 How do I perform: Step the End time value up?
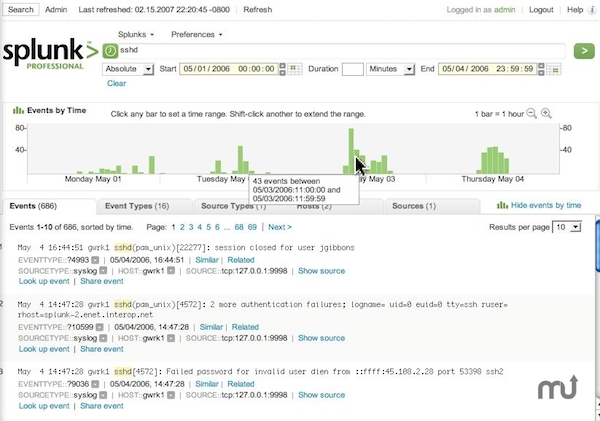coord(541,66)
